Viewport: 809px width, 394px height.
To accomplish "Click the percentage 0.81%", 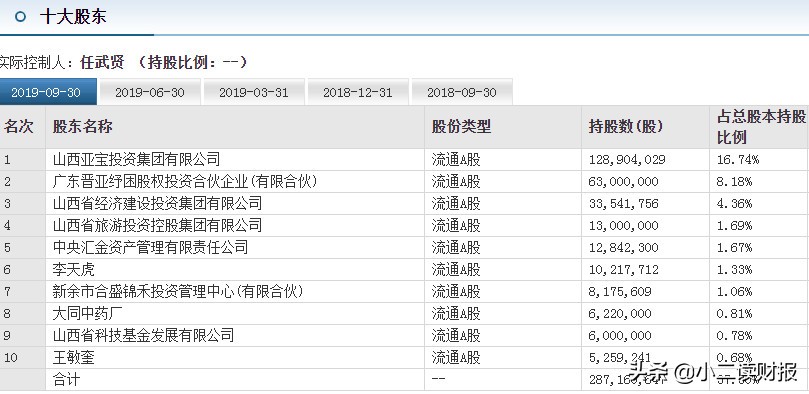I will pyautogui.click(x=734, y=314).
